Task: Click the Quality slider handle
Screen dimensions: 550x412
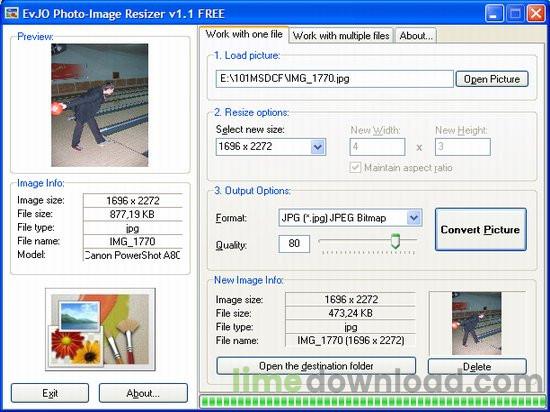Action: [395, 241]
